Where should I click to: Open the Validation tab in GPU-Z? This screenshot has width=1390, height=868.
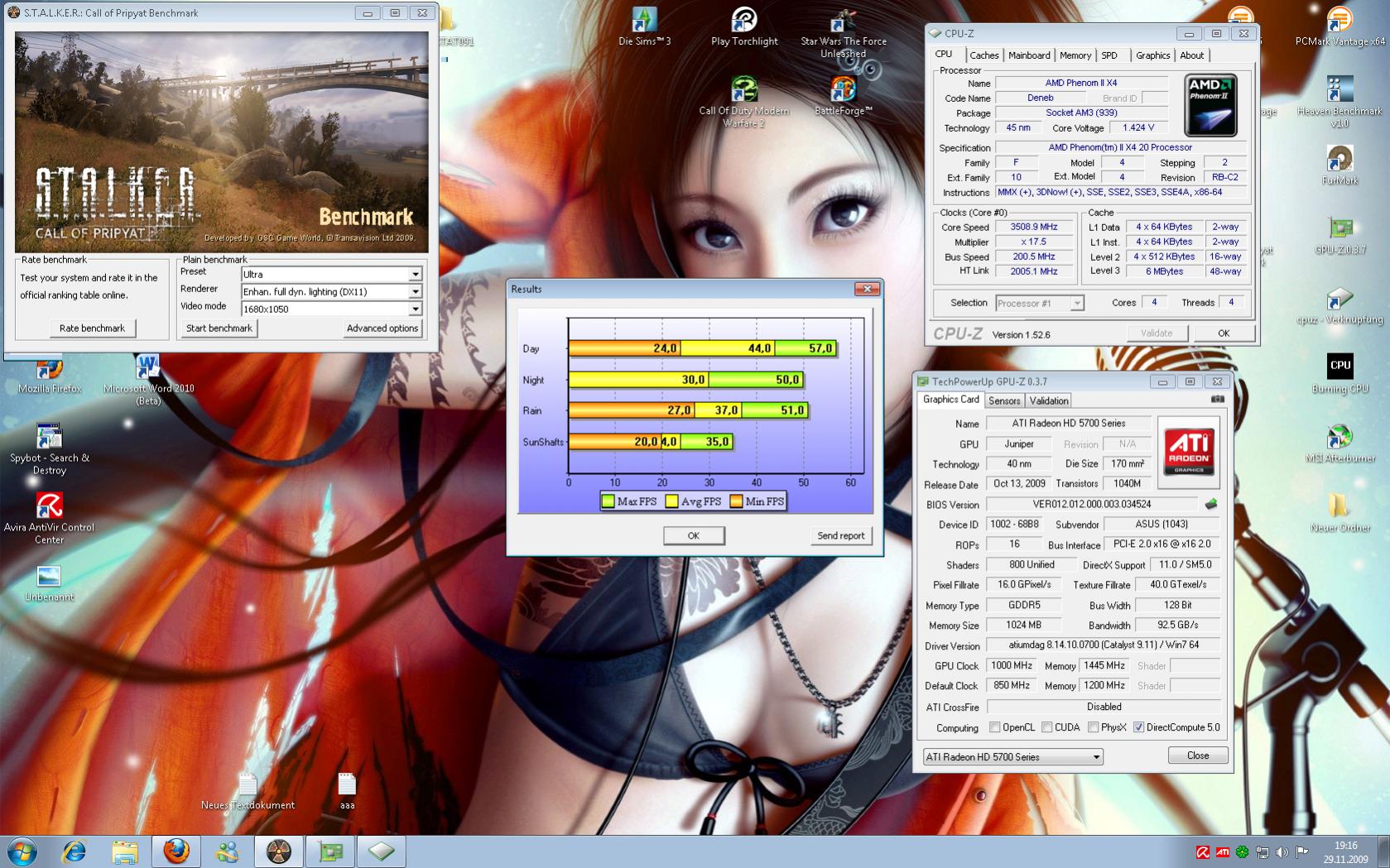(1049, 400)
